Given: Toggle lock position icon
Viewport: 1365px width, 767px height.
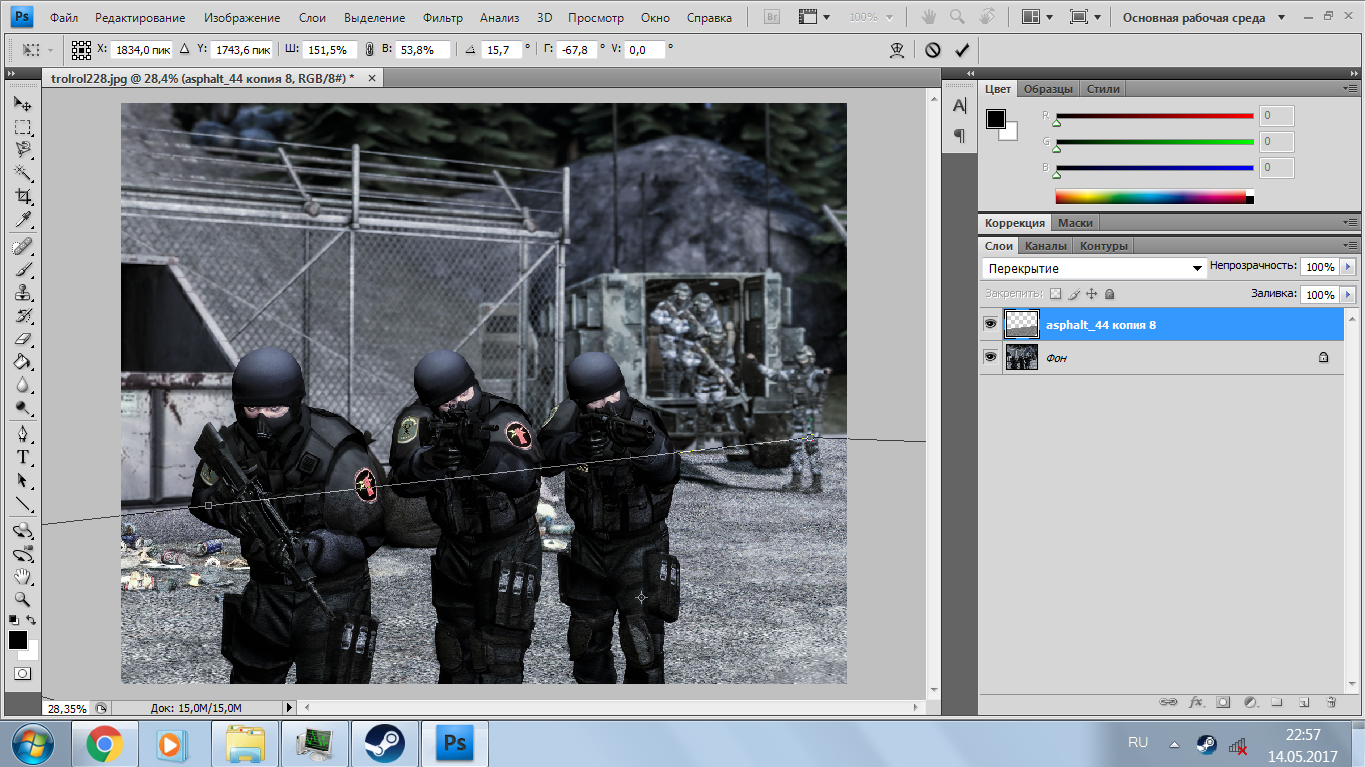Looking at the screenshot, I should (1091, 294).
